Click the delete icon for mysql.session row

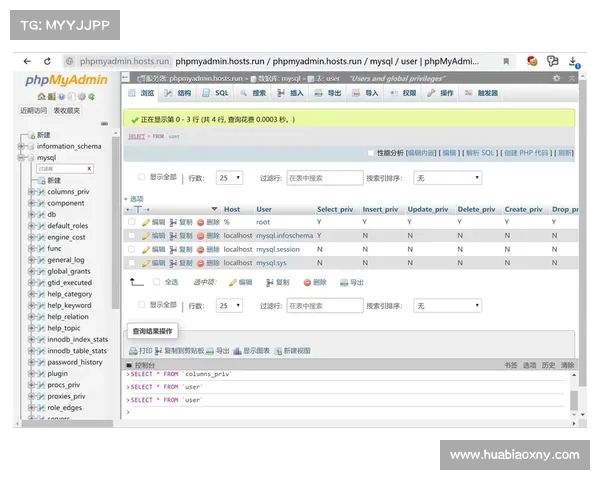pos(201,249)
